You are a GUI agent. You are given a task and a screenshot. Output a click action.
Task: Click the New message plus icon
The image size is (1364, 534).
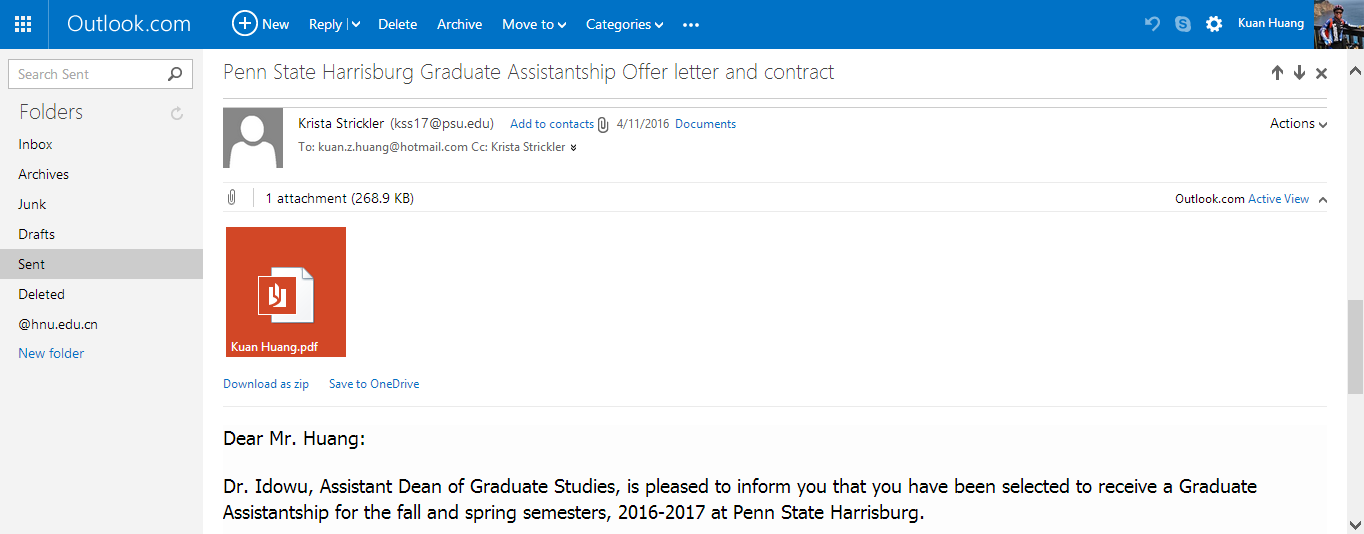244,24
